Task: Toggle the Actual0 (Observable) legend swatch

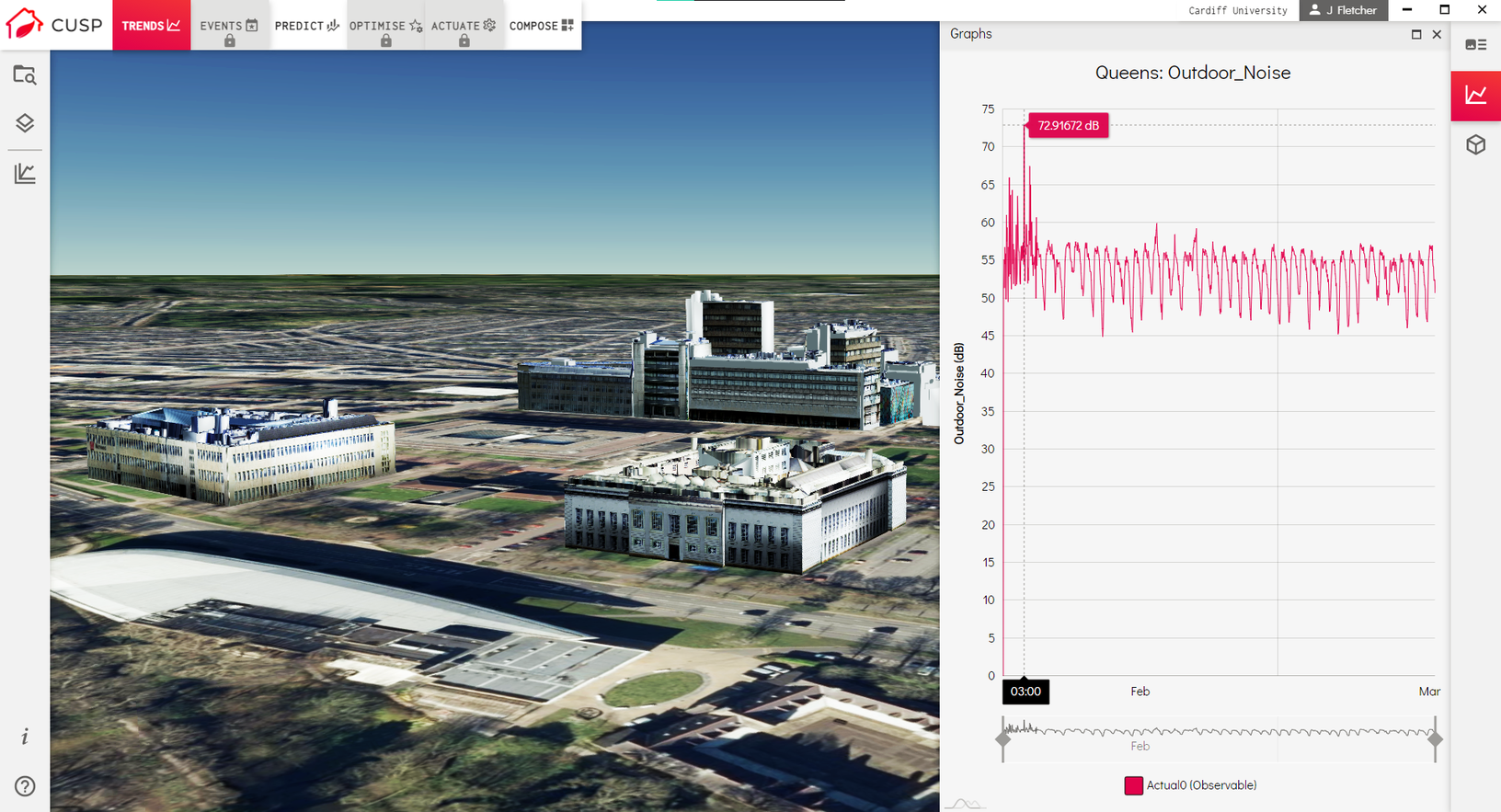Action: [1133, 785]
